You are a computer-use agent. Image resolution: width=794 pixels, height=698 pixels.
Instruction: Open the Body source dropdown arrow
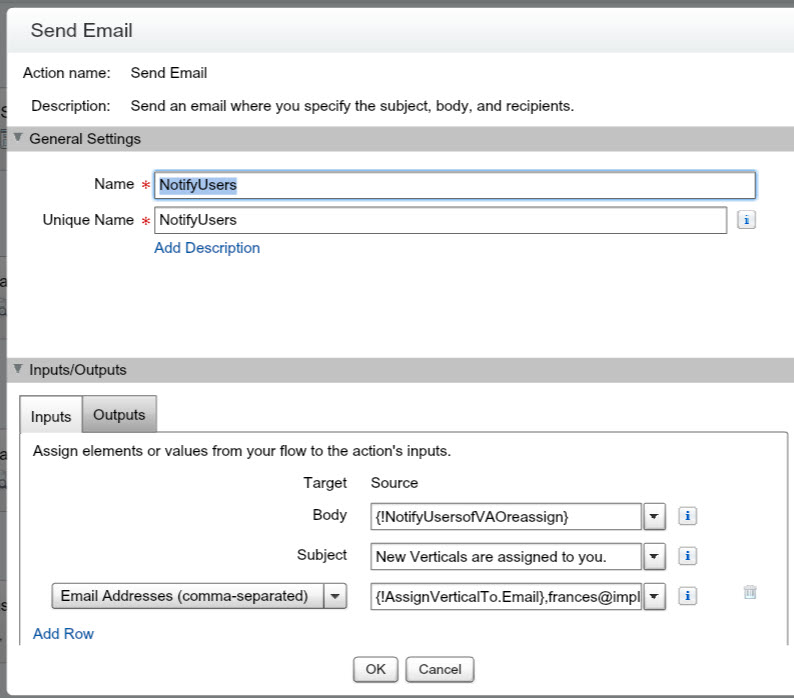click(654, 516)
